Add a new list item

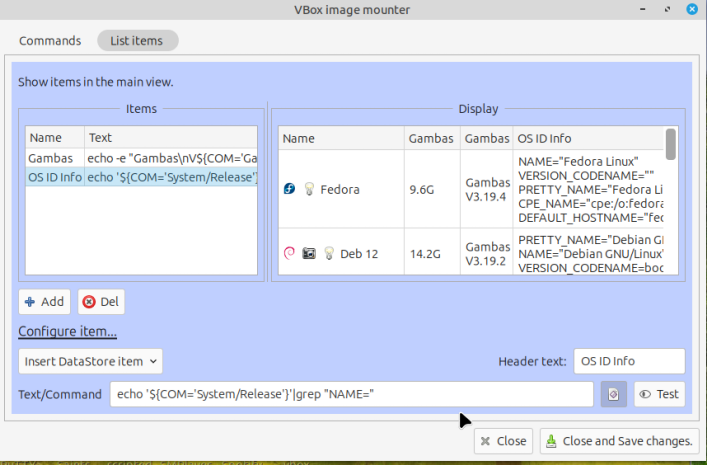pyautogui.click(x=43, y=302)
